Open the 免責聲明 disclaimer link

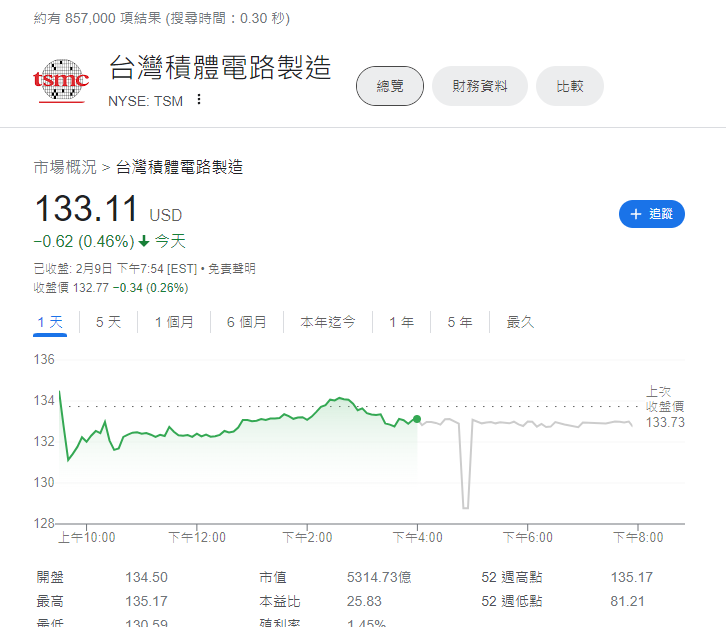[232, 269]
